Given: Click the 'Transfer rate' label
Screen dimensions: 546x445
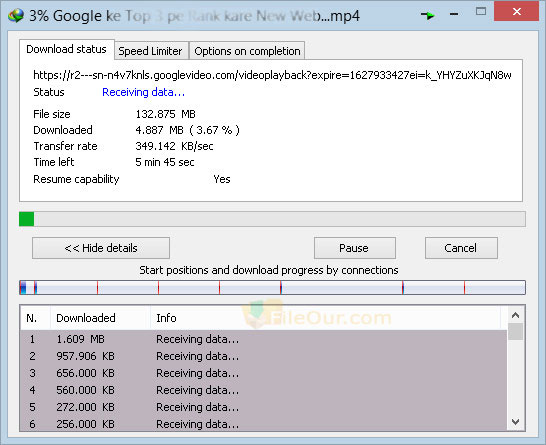Looking at the screenshot, I should point(65,146).
